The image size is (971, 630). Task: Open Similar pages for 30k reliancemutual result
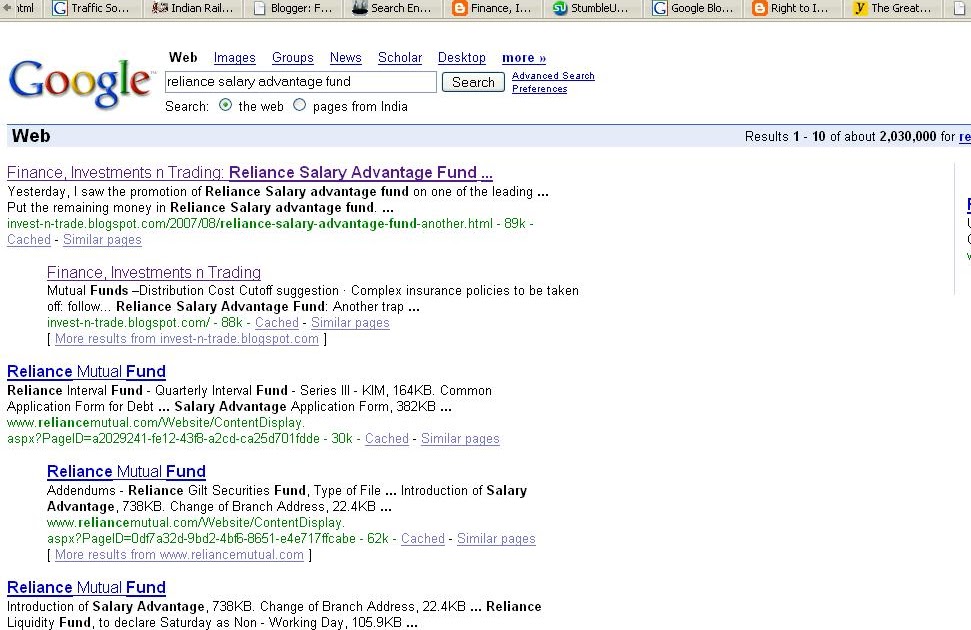(460, 439)
